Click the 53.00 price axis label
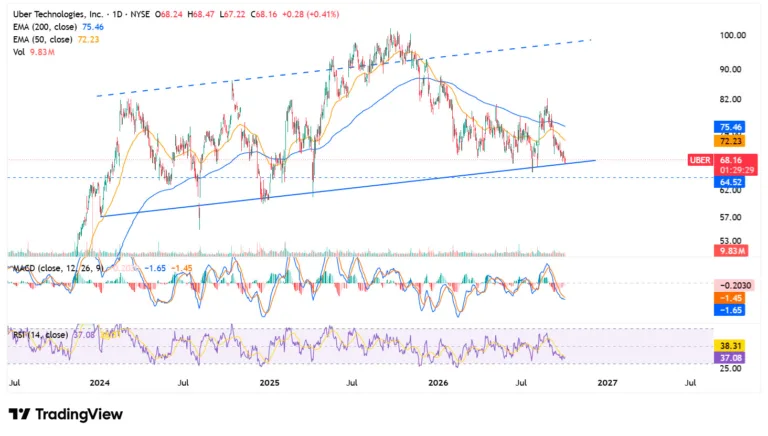The height and width of the screenshot is (436, 768). (x=730, y=241)
